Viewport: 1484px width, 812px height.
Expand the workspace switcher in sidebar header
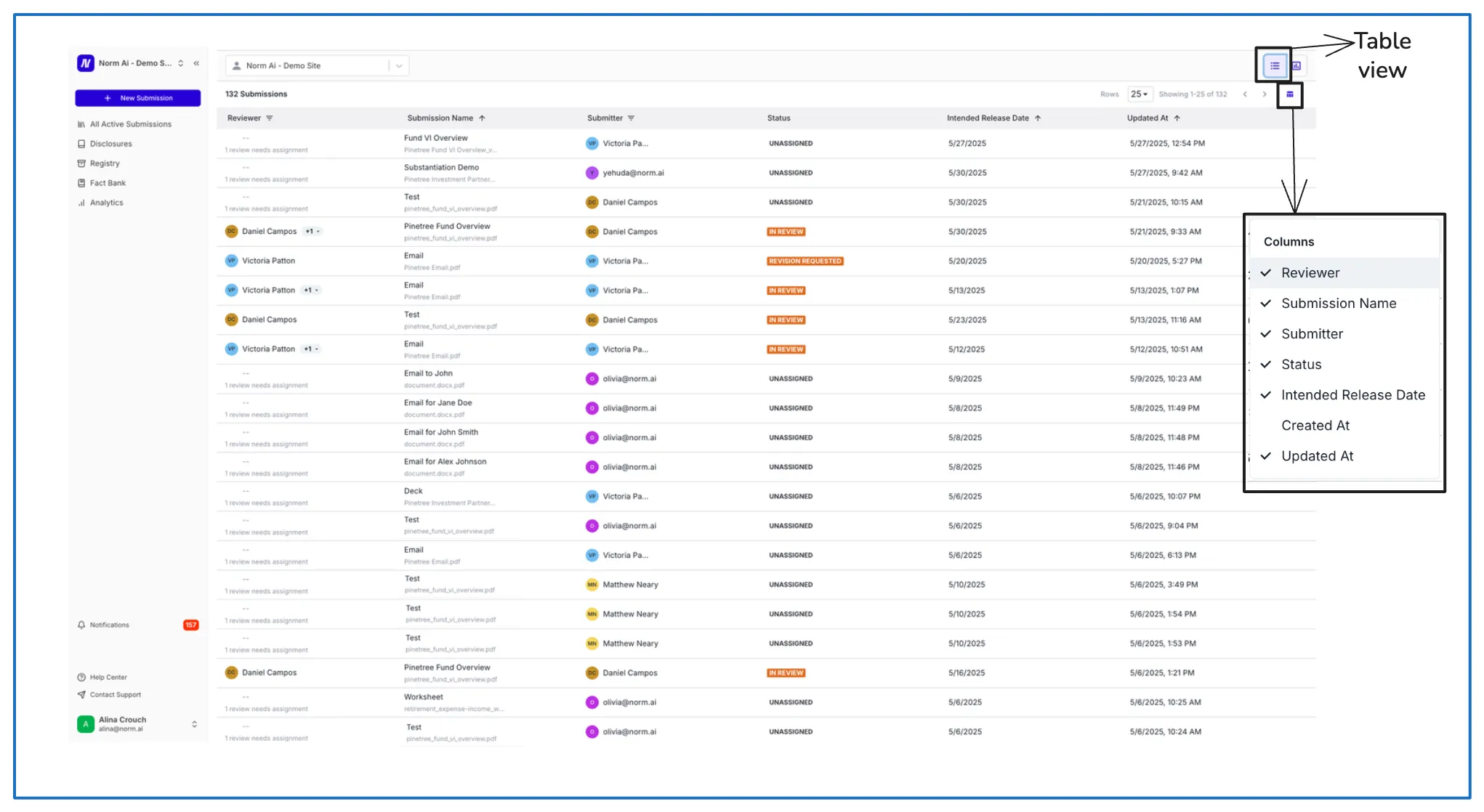[x=180, y=63]
